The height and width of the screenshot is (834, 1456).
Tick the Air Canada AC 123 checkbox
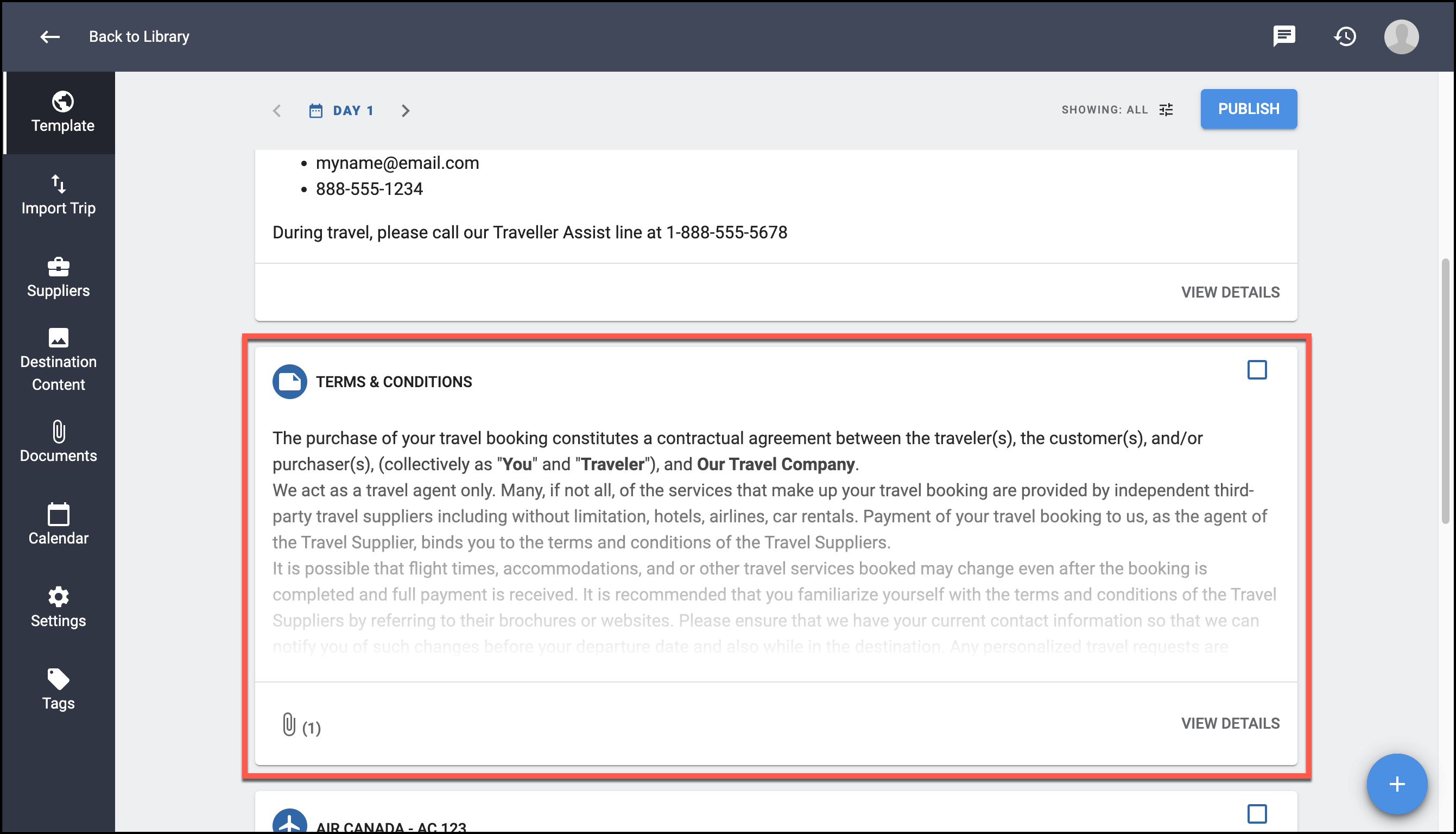1257,814
